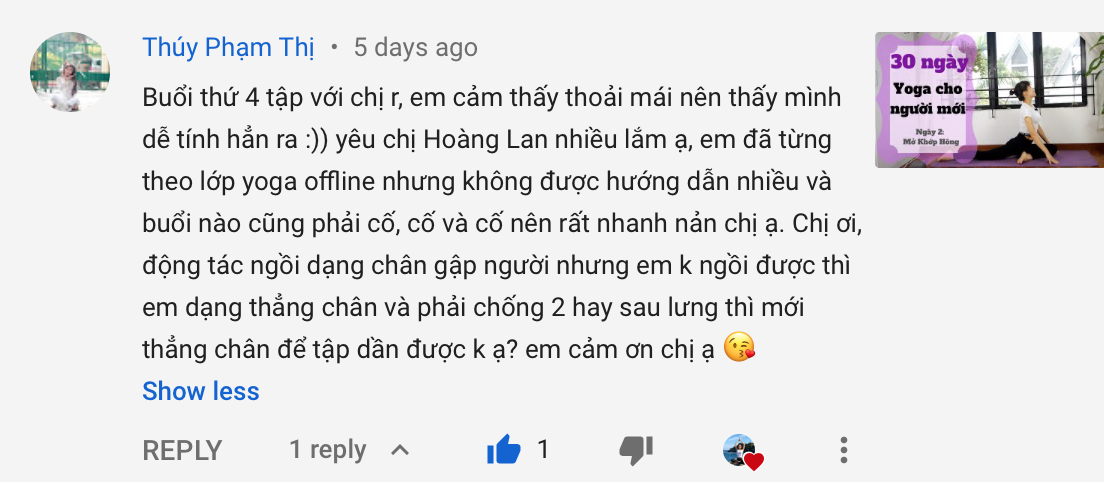Image resolution: width=1104 pixels, height=484 pixels.
Task: Click the kissing face emoji in comment
Action: (739, 348)
